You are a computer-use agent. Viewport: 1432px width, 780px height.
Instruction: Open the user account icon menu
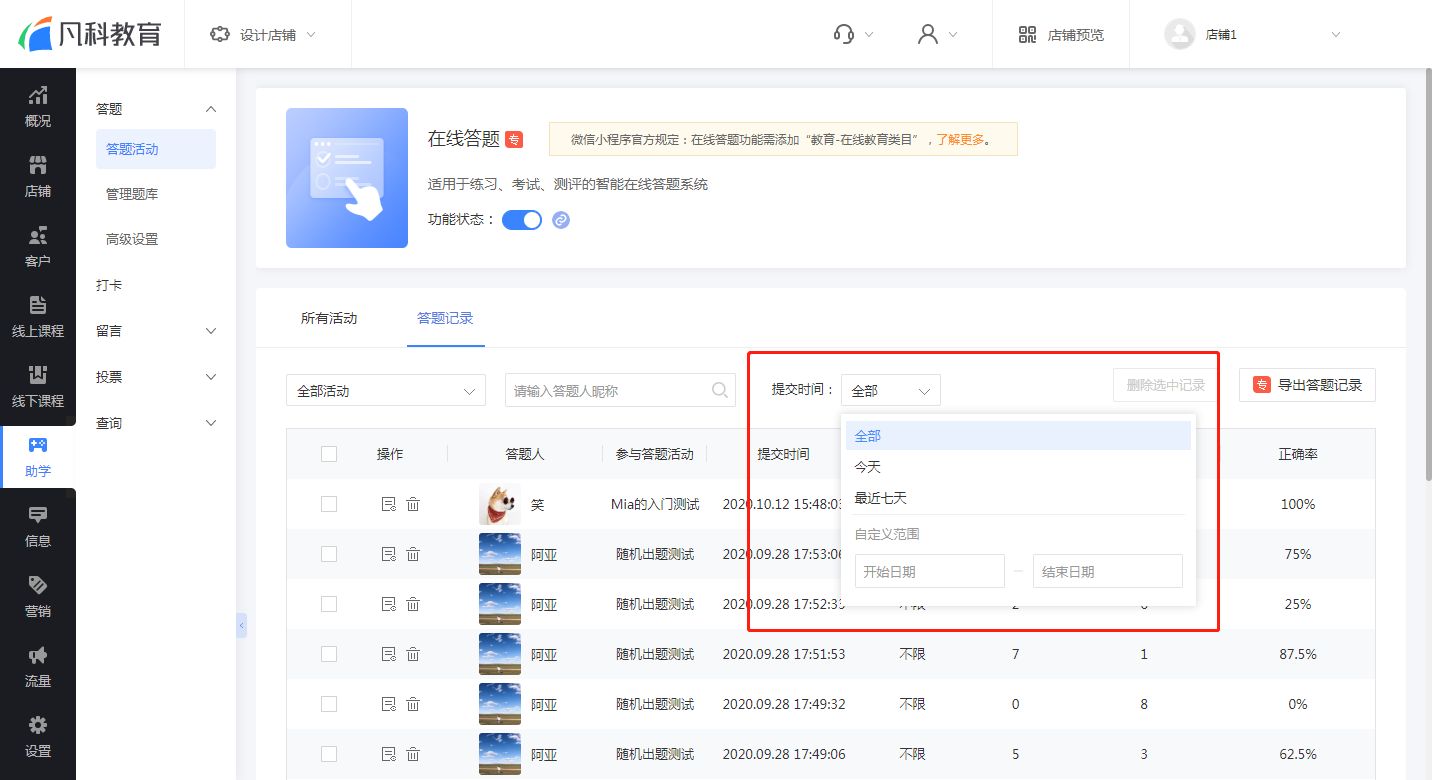pyautogui.click(x=937, y=34)
